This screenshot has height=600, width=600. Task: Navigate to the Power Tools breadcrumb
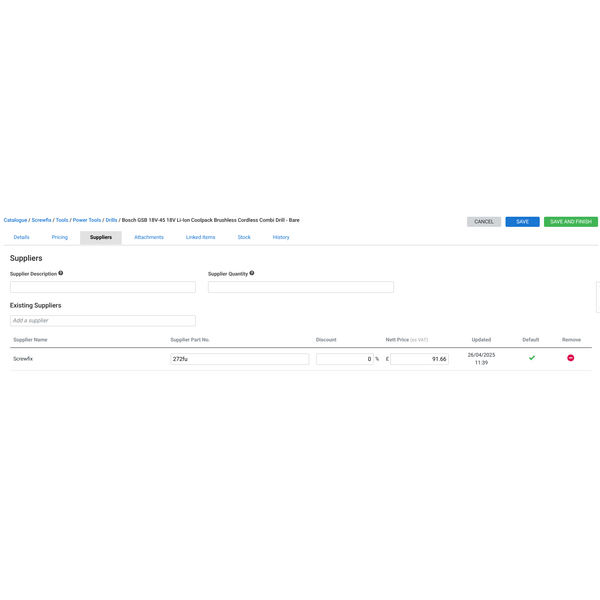point(87,220)
